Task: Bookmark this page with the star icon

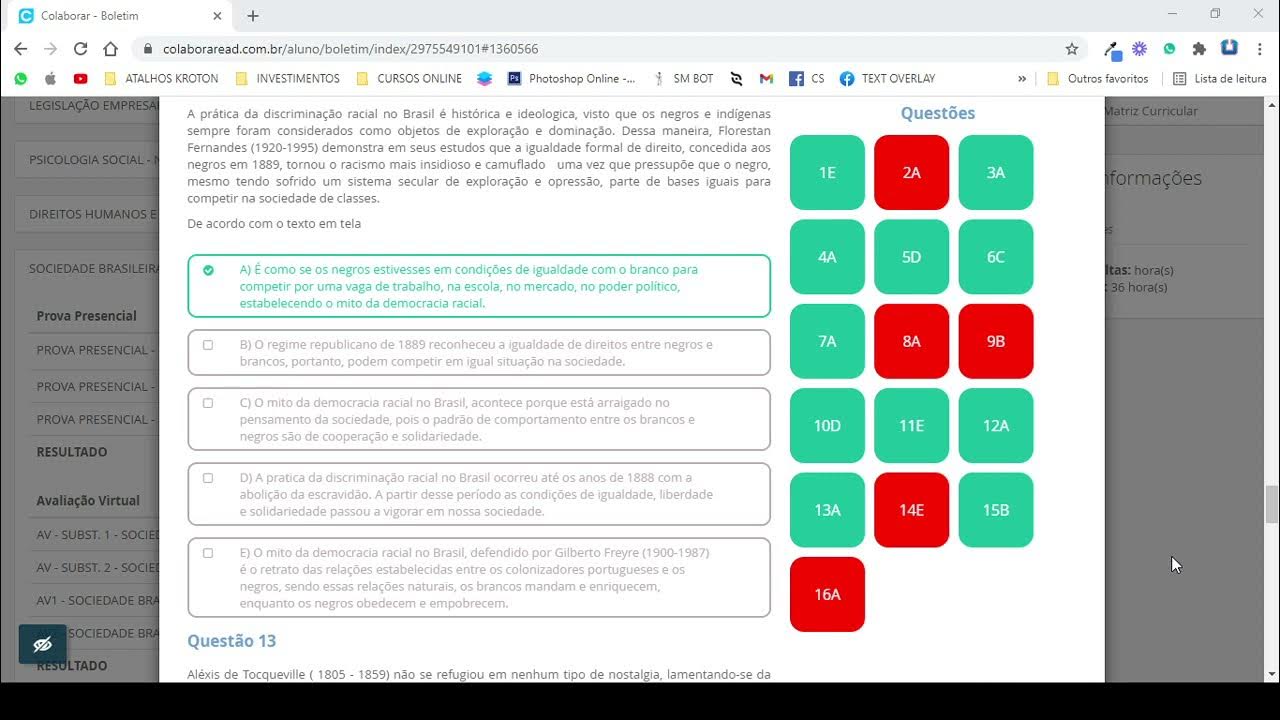Action: tap(1072, 48)
